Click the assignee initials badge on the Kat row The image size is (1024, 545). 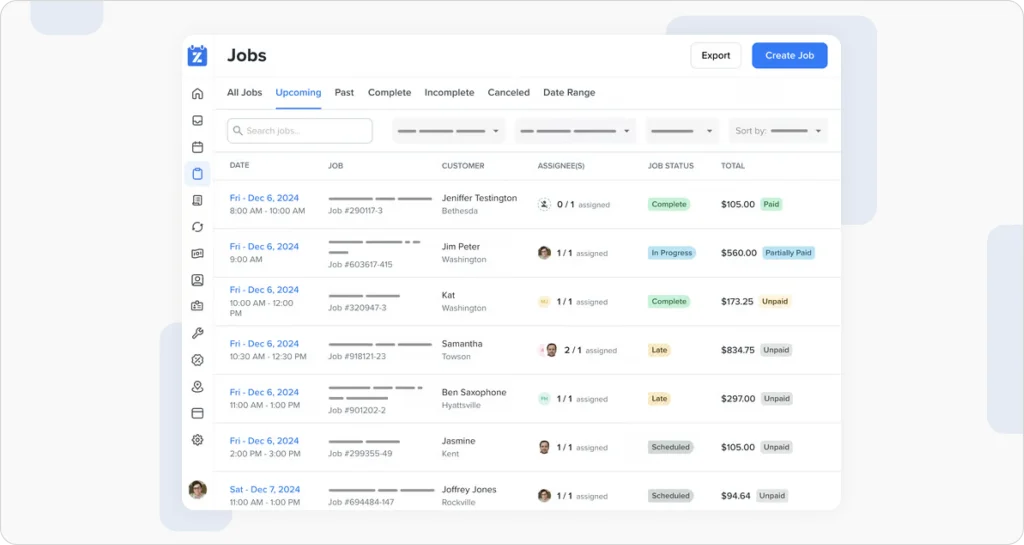point(544,302)
